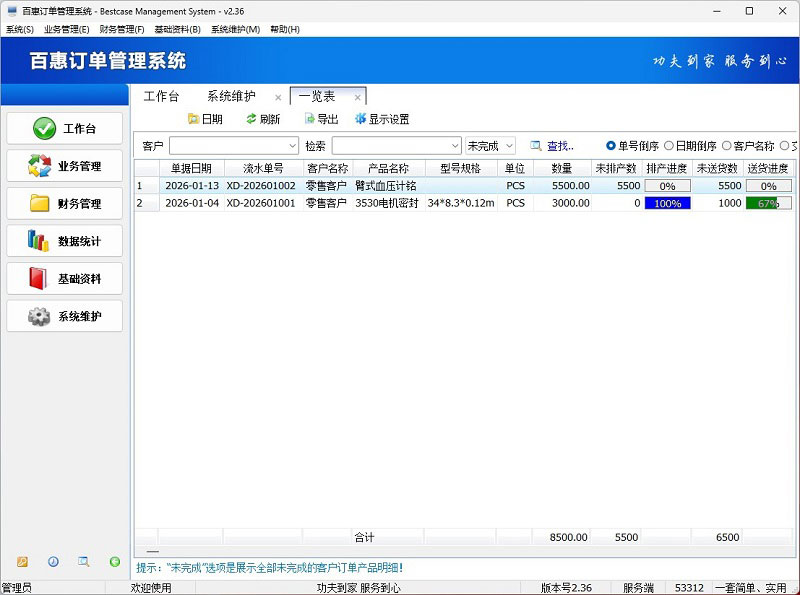Switch to the 工作台 tab
The height and width of the screenshot is (595, 800).
click(x=161, y=96)
